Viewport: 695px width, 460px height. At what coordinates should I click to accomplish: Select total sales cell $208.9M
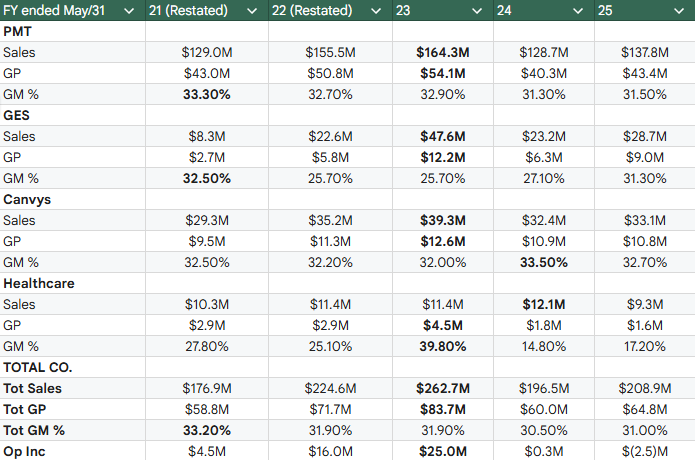645,388
